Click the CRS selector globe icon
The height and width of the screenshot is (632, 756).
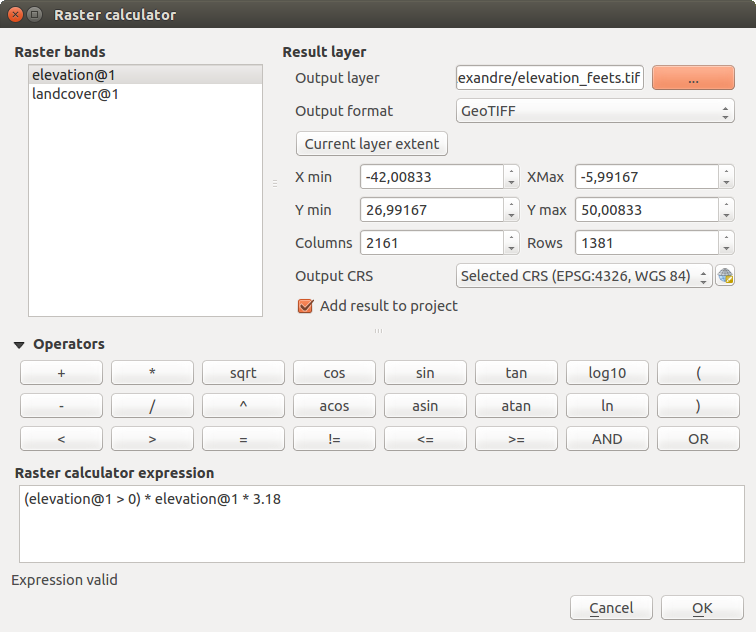tap(725, 276)
